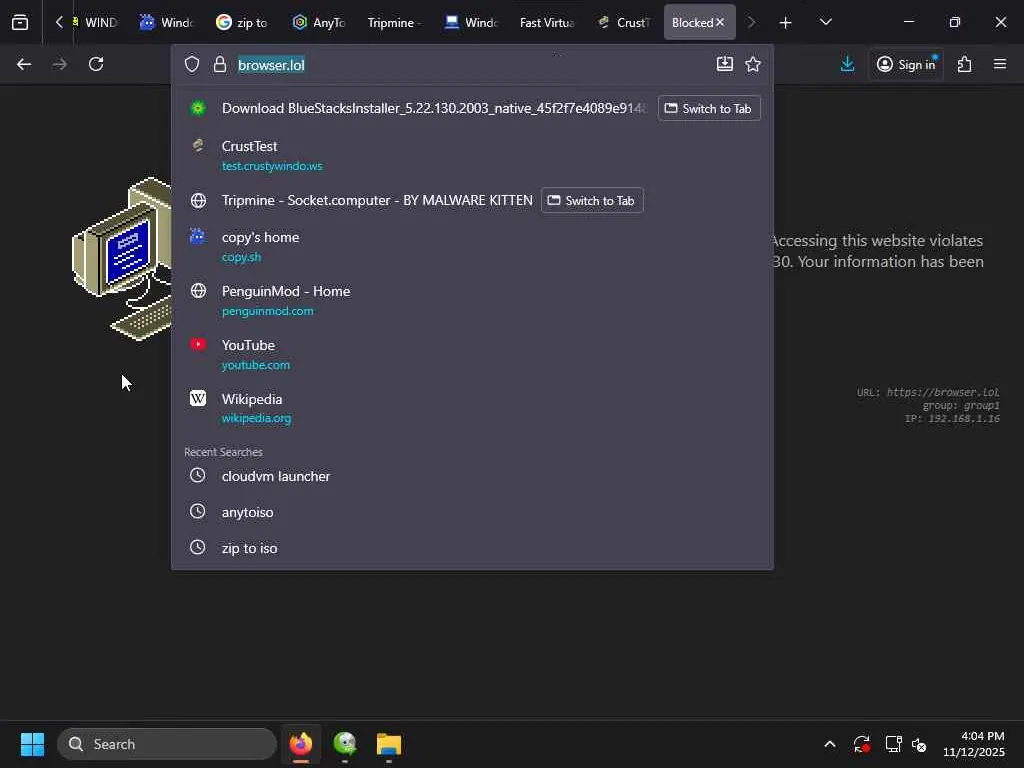The height and width of the screenshot is (768, 1024).
Task: Open the copy.sh link
Action: tap(241, 257)
